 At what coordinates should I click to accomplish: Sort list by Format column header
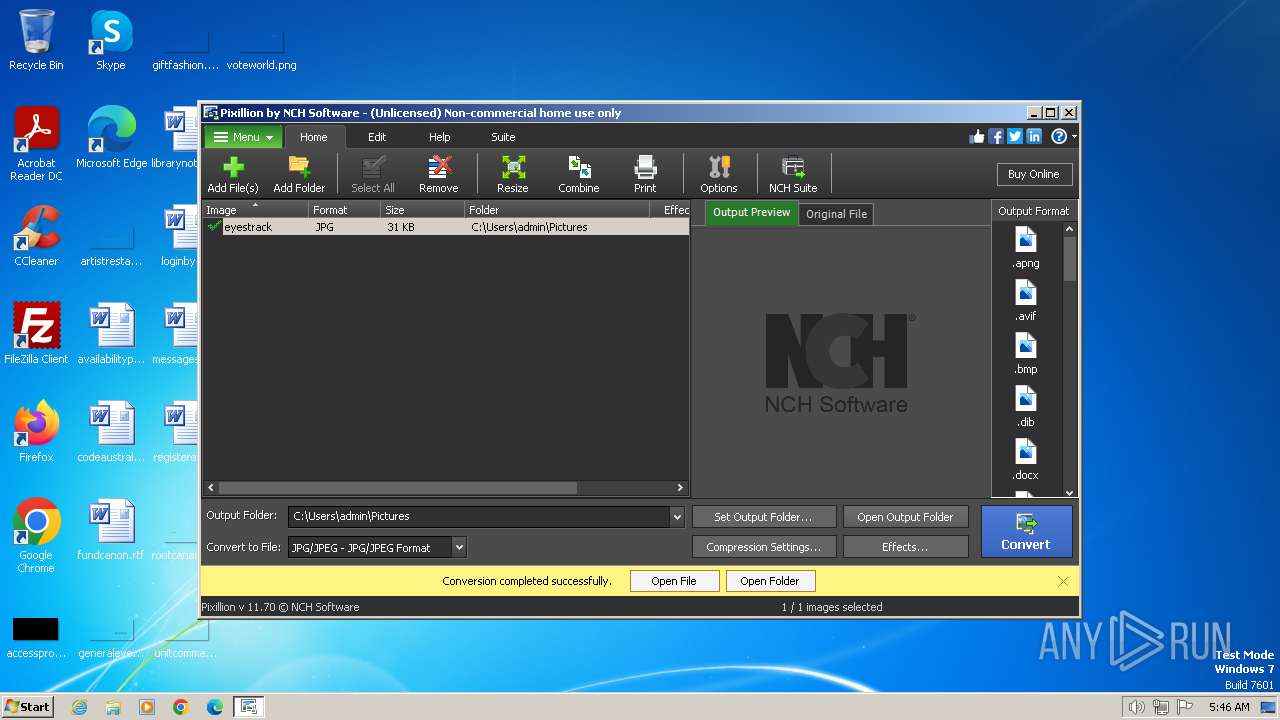click(x=344, y=210)
